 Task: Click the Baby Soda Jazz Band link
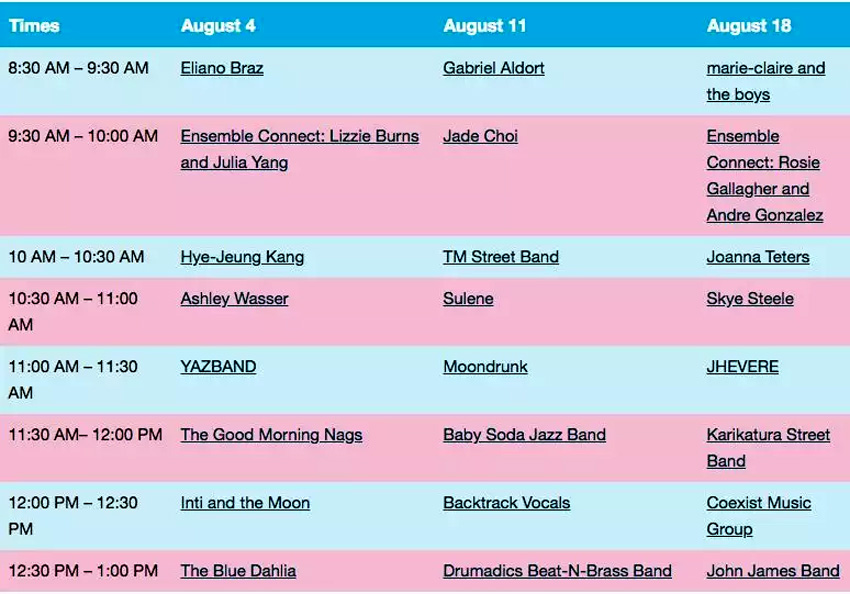pos(524,435)
